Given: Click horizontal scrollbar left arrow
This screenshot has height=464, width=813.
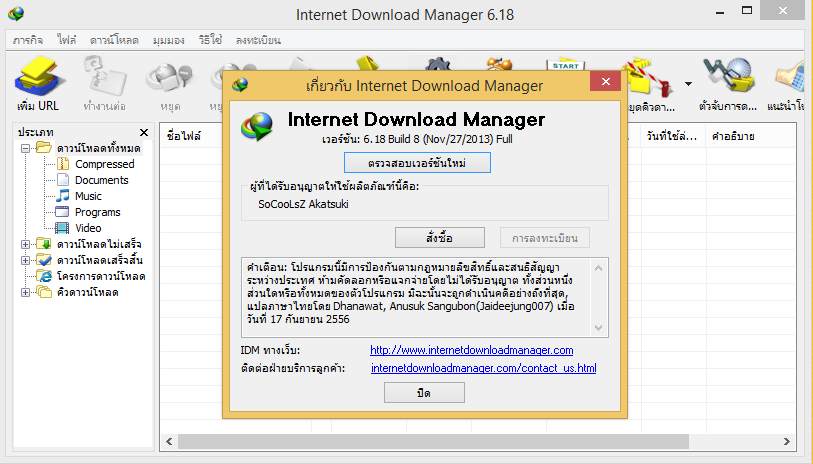Looking at the screenshot, I should (x=169, y=441).
